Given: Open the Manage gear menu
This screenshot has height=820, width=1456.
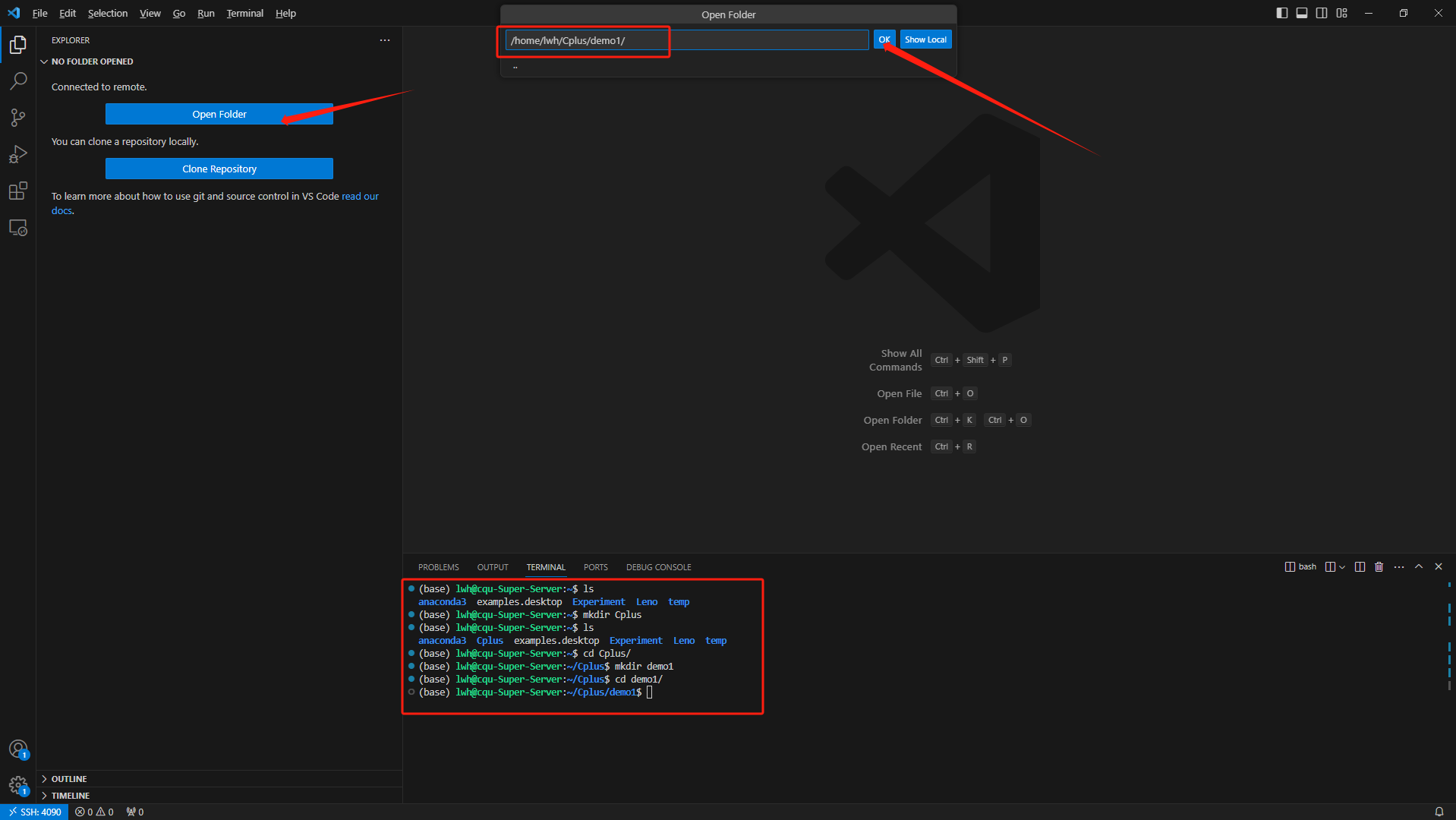Looking at the screenshot, I should click(x=18, y=786).
